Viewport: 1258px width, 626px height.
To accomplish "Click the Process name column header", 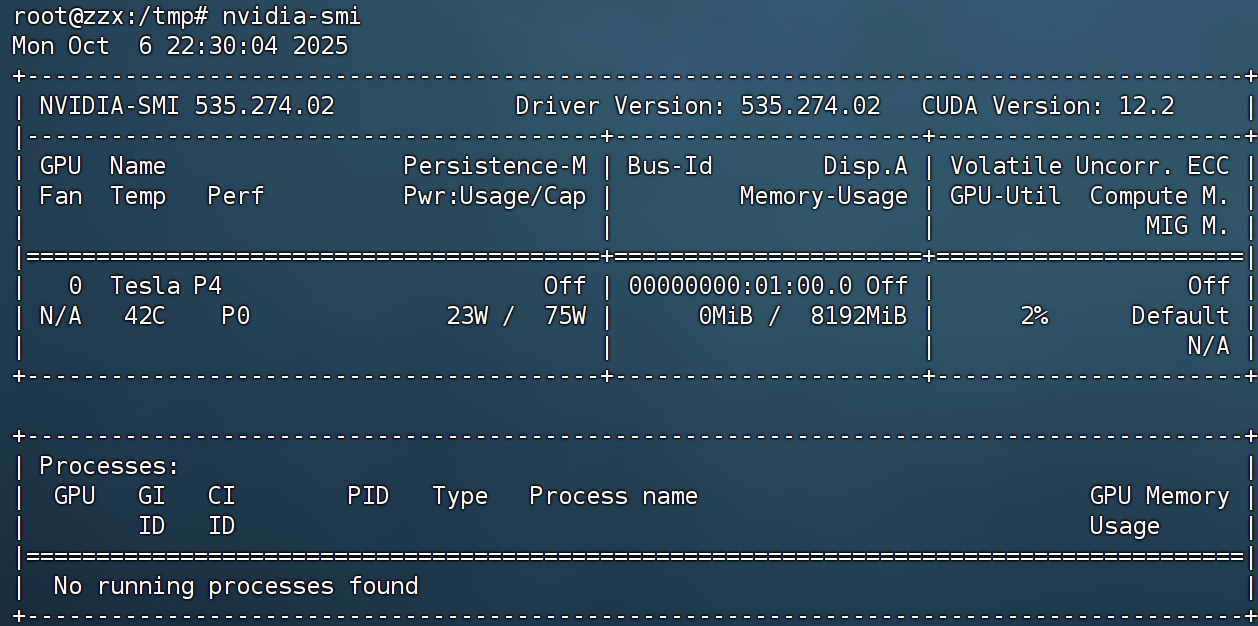I will click(613, 496).
